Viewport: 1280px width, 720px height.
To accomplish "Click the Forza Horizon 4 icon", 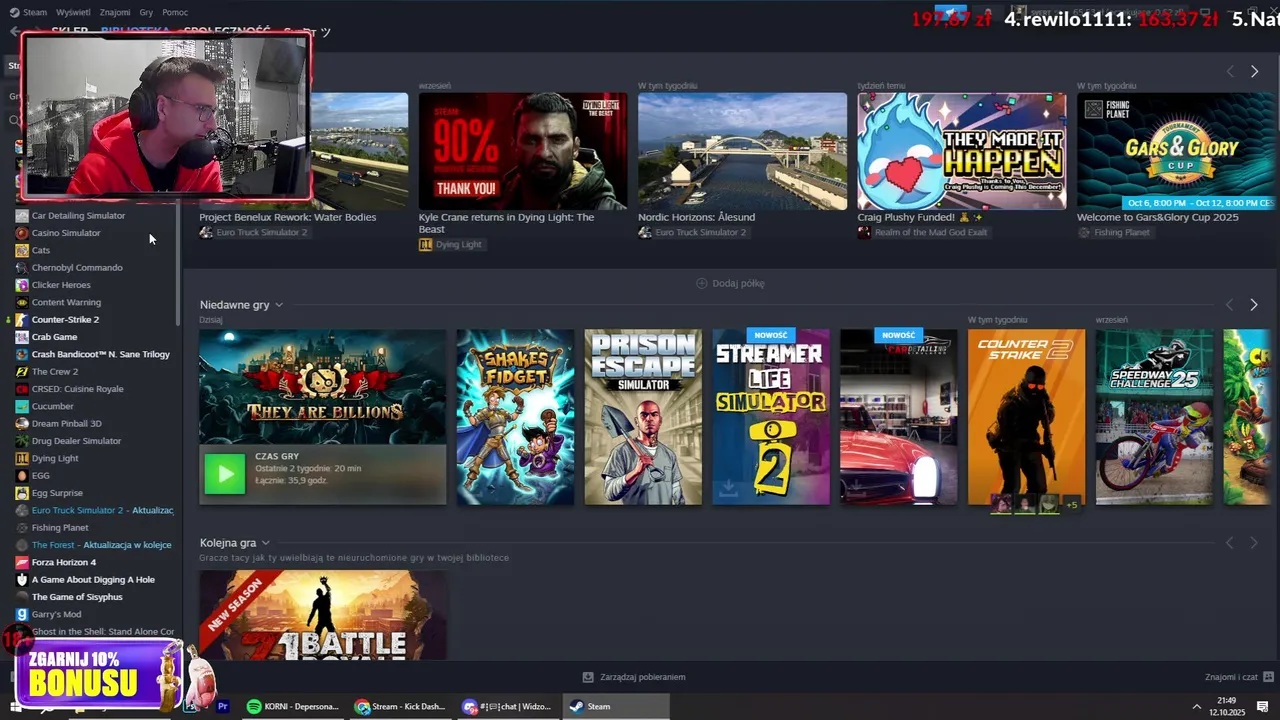I will point(21,562).
